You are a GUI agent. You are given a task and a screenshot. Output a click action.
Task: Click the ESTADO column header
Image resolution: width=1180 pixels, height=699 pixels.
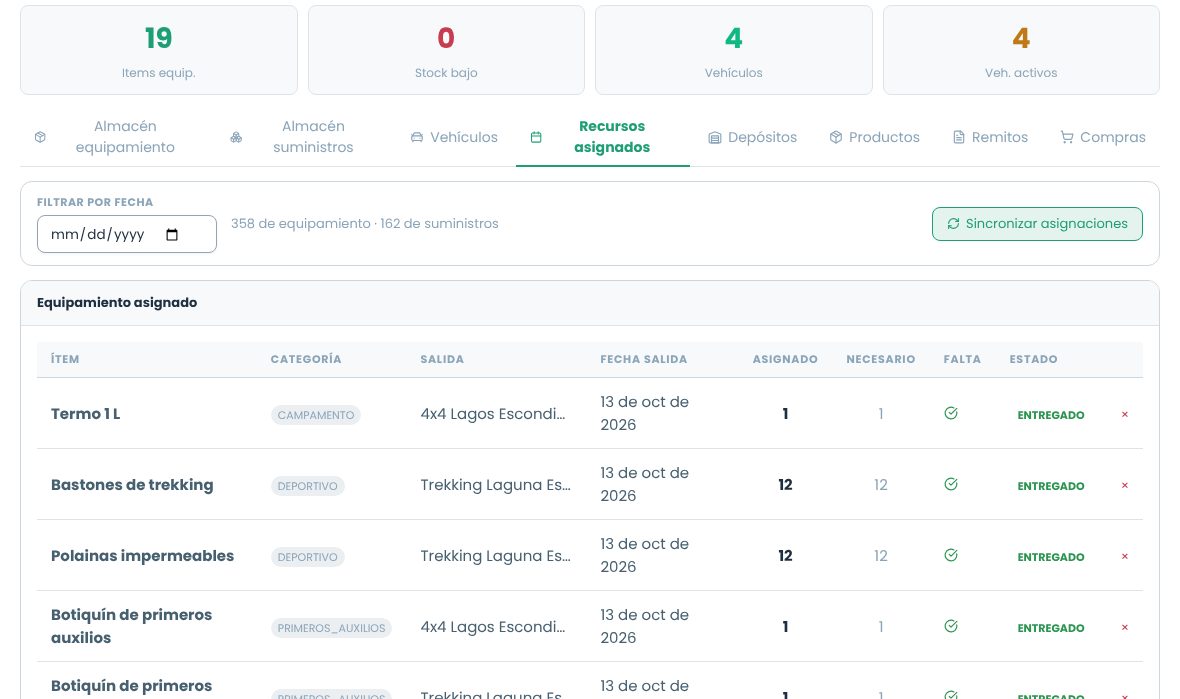pos(1033,359)
